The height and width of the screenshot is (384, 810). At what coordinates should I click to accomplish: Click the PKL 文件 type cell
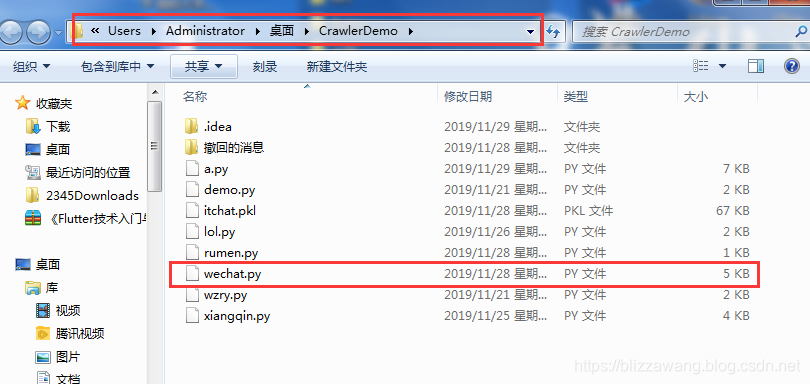pos(588,211)
